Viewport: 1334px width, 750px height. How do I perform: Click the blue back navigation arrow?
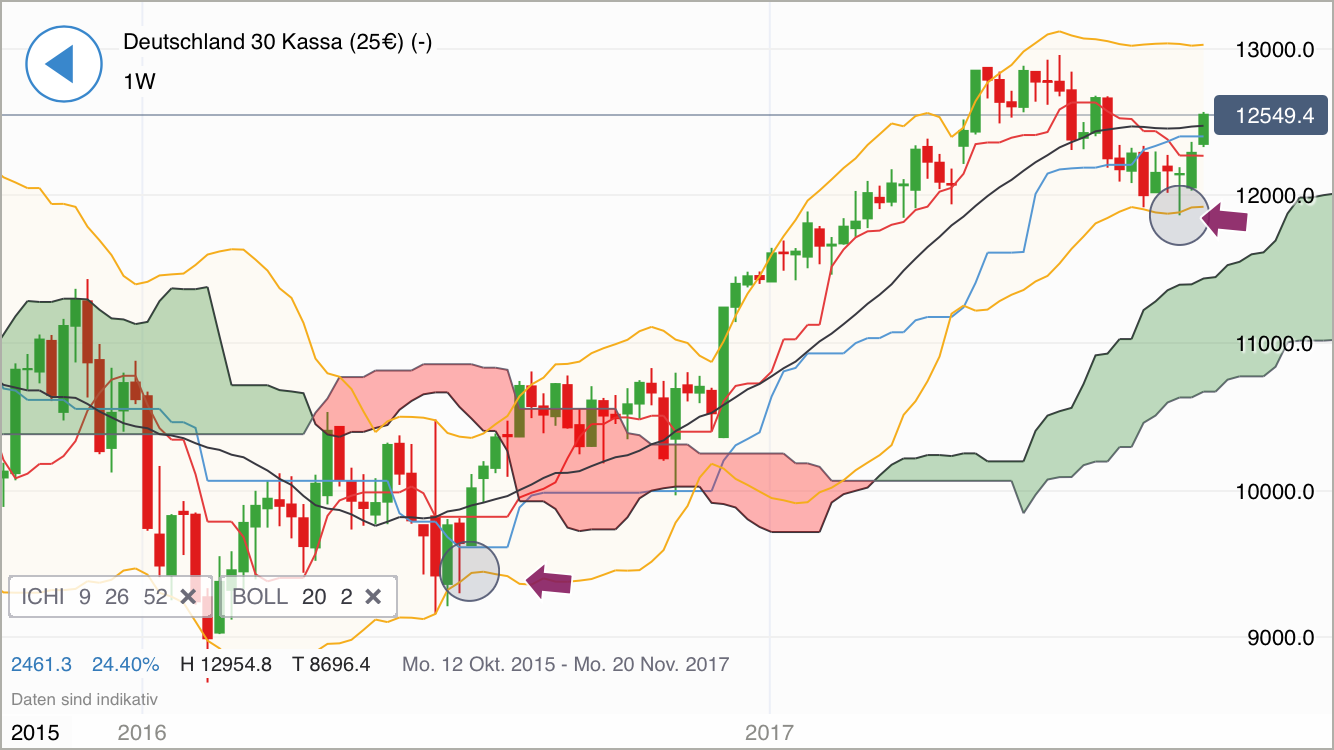pos(63,63)
